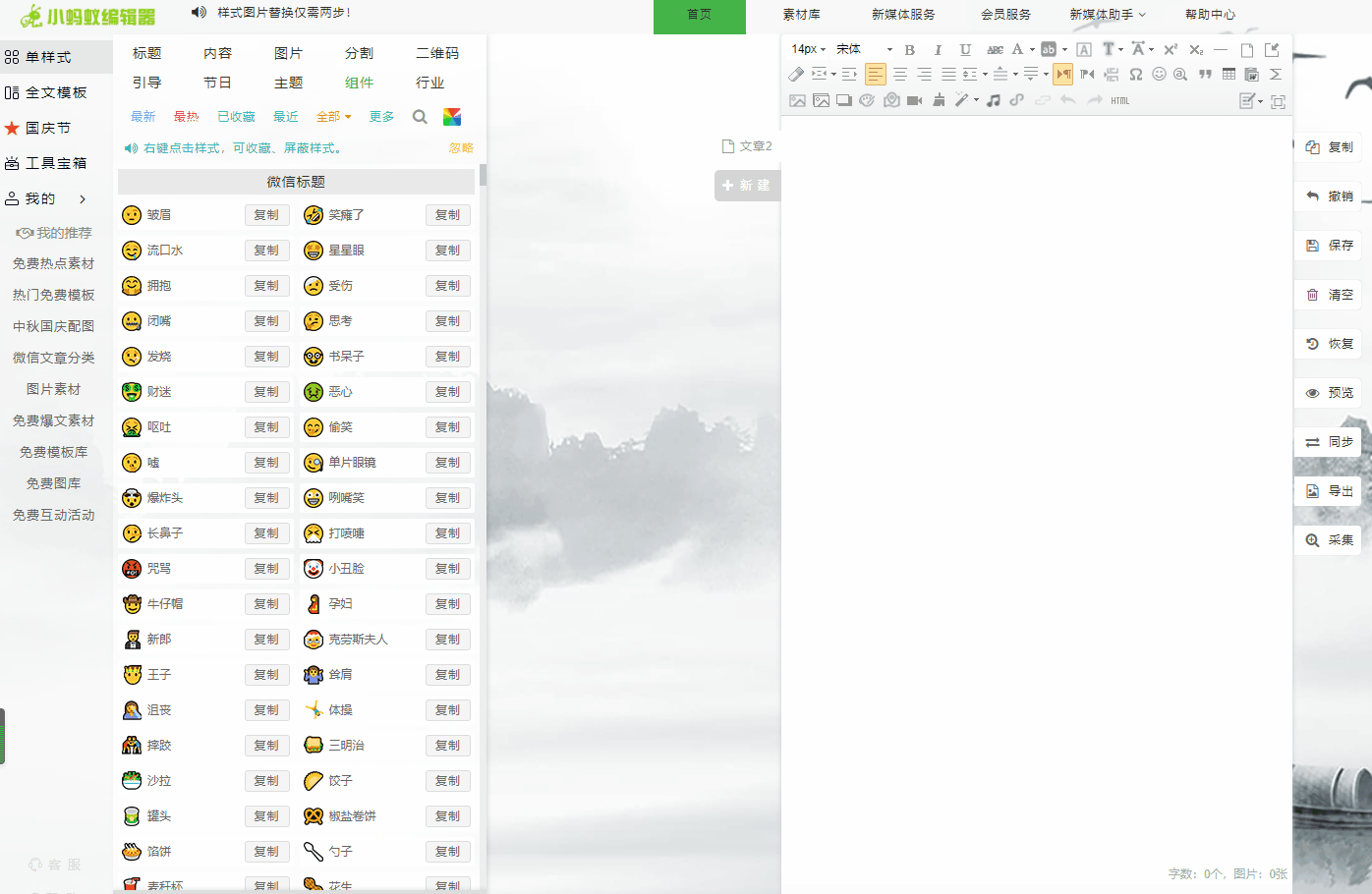Click 预览 in right panel
Viewport: 1372px width, 894px height.
point(1329,393)
